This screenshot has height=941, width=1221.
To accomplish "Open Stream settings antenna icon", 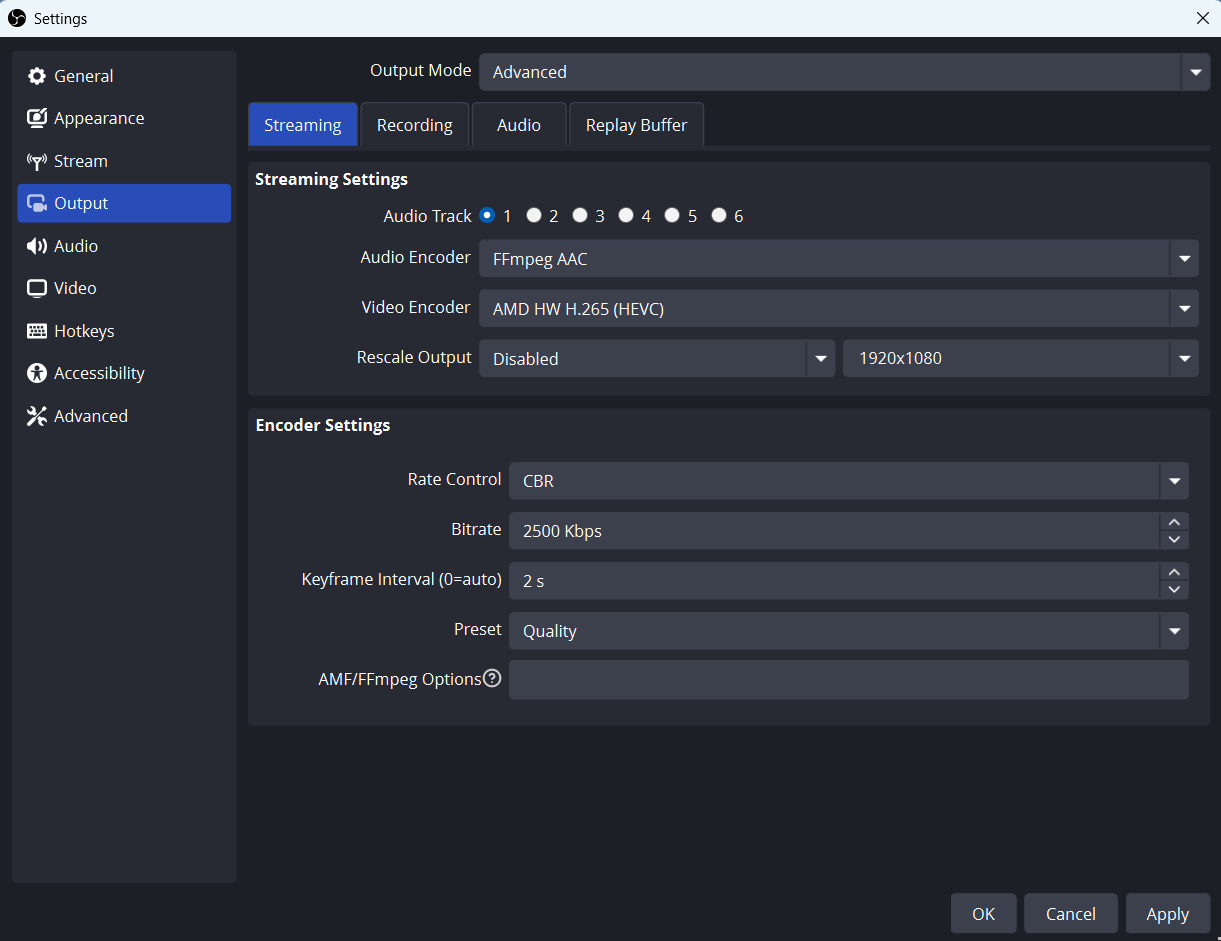I will click(37, 161).
